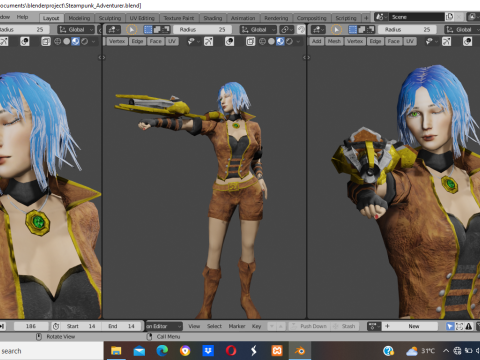Switch left viewport to rendered shading
This screenshot has height=360, width=480.
[85, 41]
